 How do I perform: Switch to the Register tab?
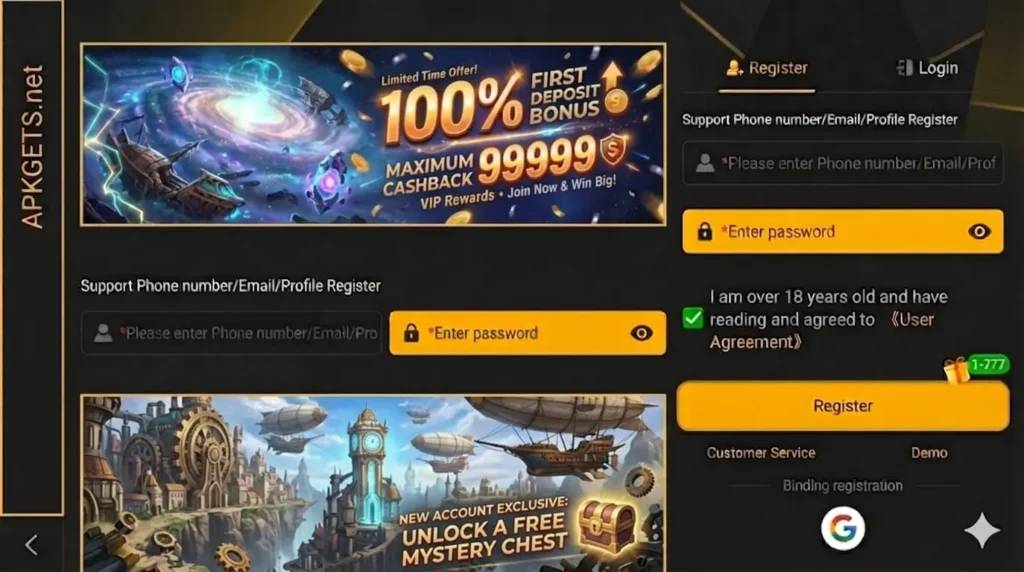[767, 68]
